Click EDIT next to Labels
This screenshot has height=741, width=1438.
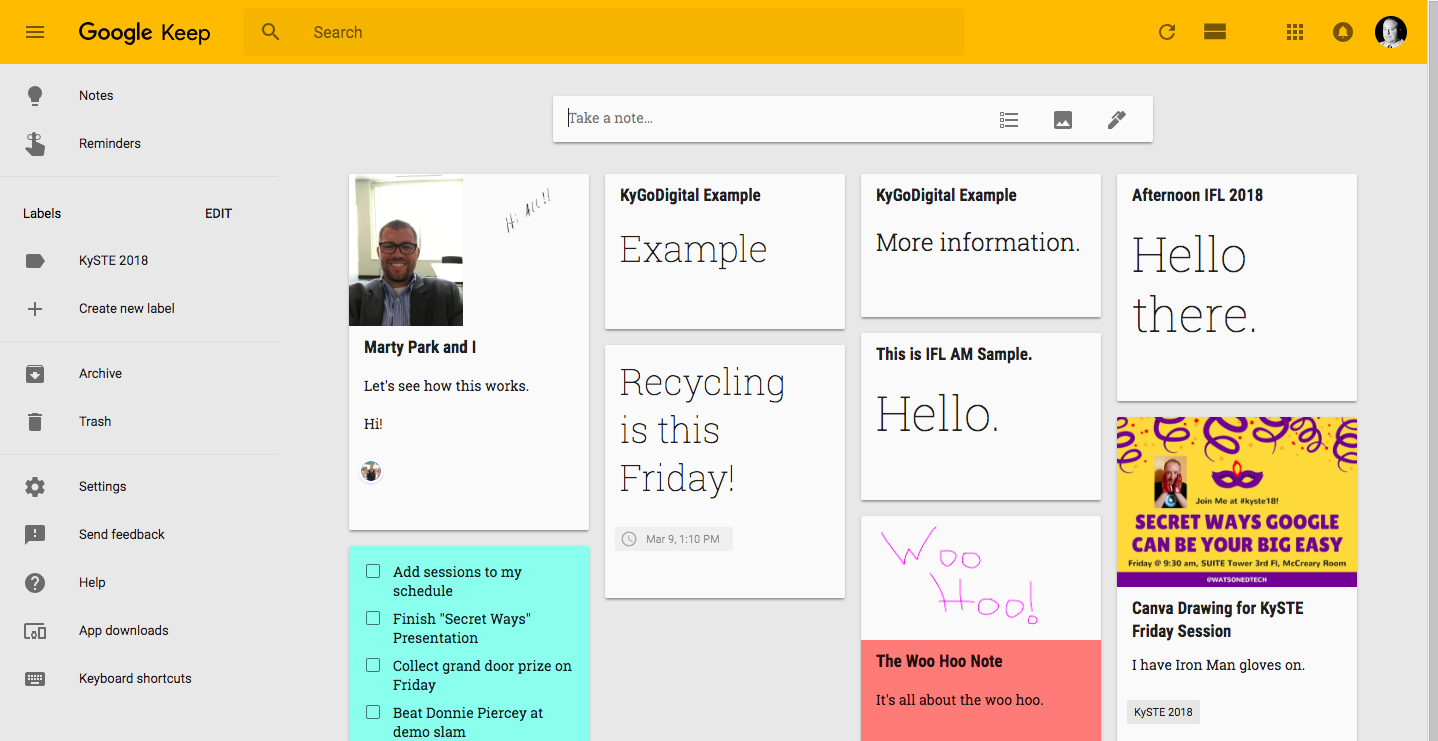click(x=218, y=214)
